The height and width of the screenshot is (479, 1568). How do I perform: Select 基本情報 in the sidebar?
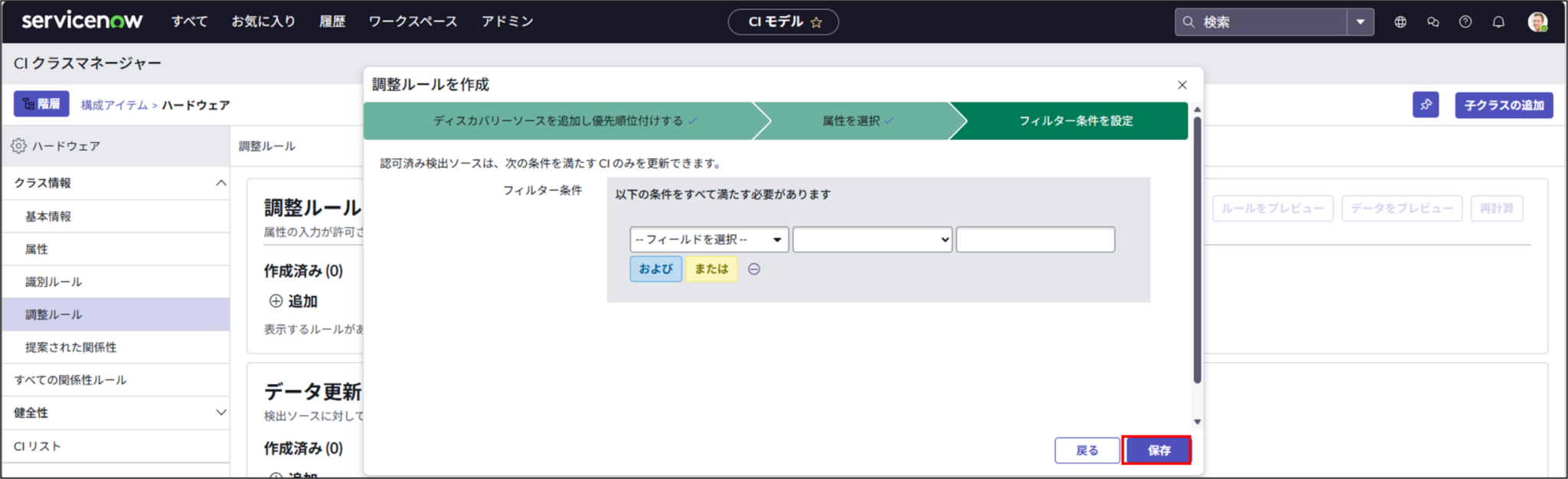pyautogui.click(x=116, y=217)
